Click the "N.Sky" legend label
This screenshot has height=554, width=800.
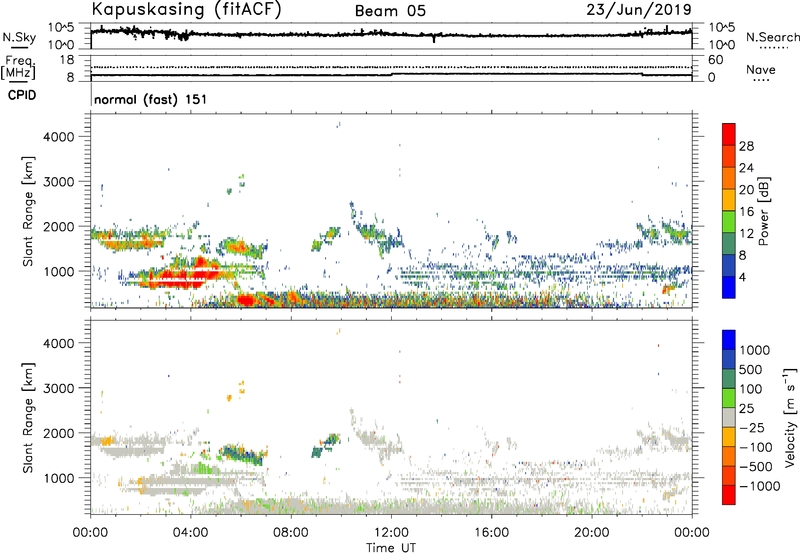pos(19,37)
